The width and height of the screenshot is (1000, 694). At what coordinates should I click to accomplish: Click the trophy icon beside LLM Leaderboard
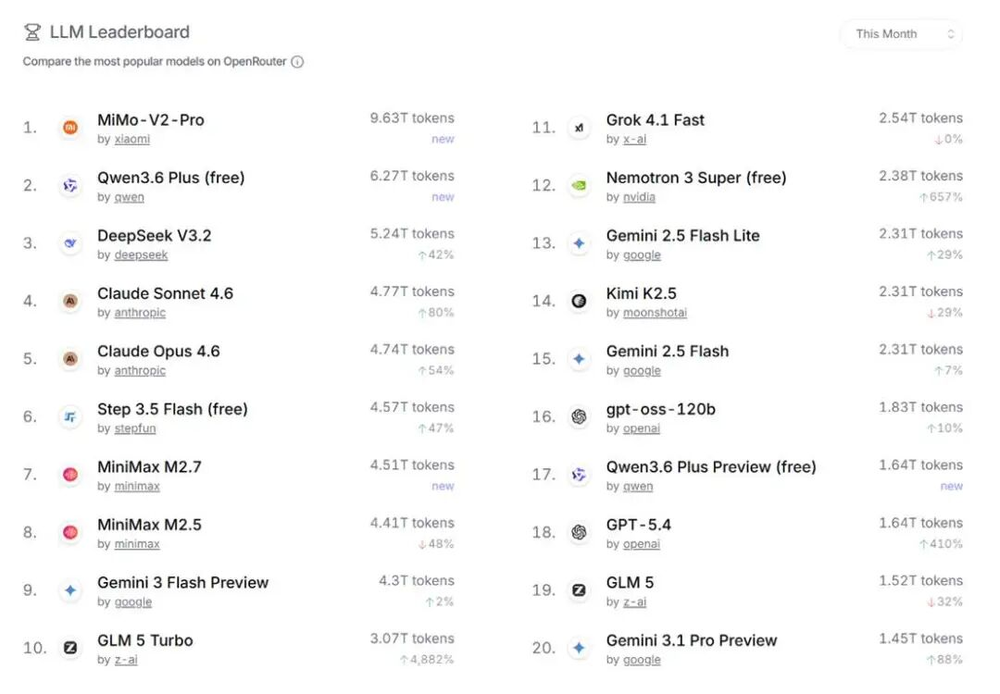click(33, 32)
